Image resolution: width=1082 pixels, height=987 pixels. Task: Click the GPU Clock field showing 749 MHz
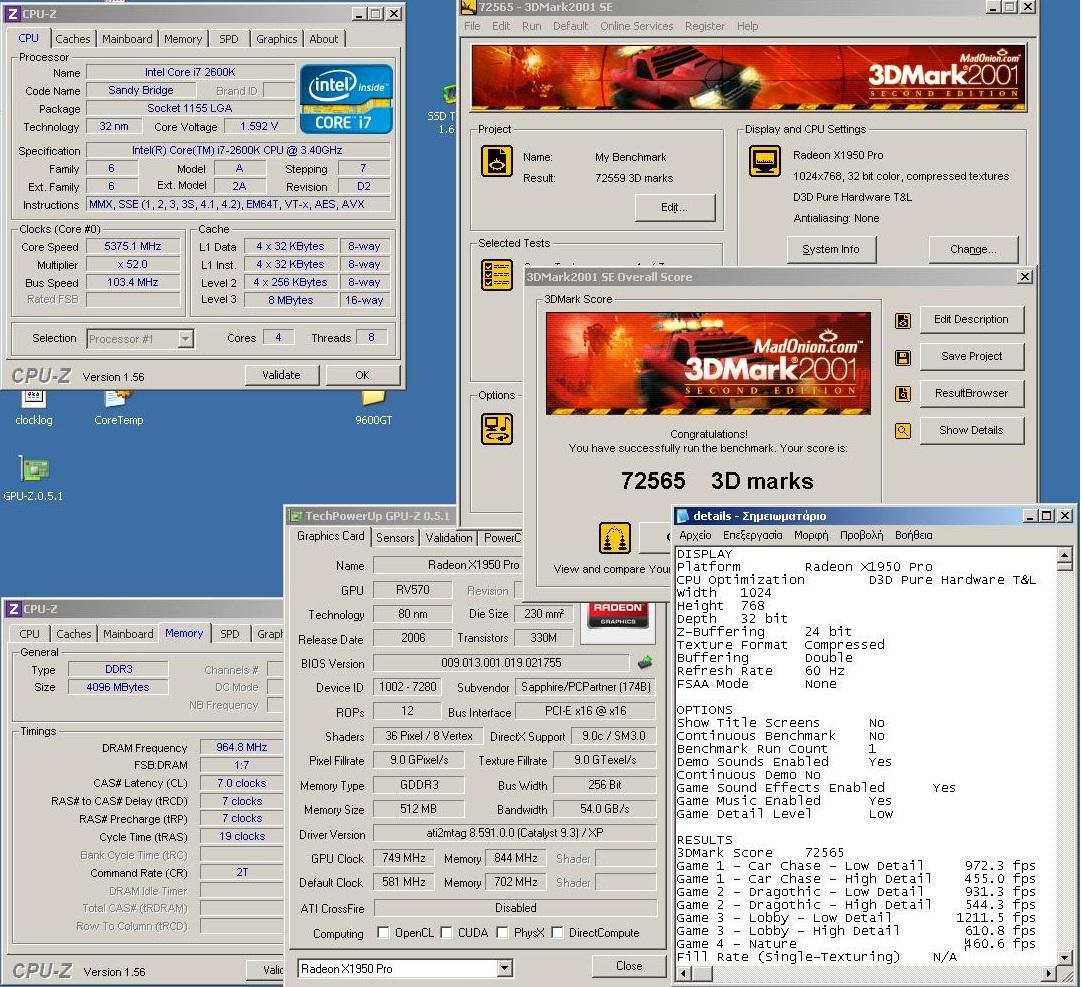(x=404, y=858)
